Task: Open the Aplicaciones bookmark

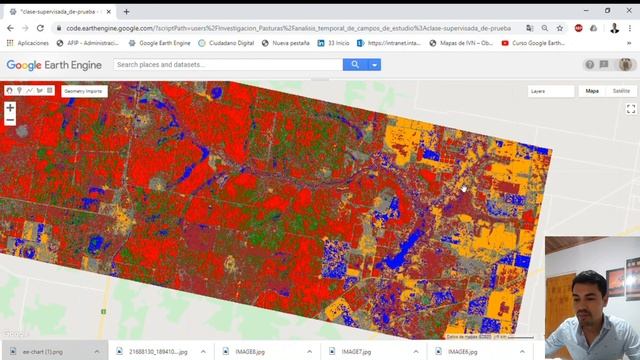Action: [x=28, y=43]
